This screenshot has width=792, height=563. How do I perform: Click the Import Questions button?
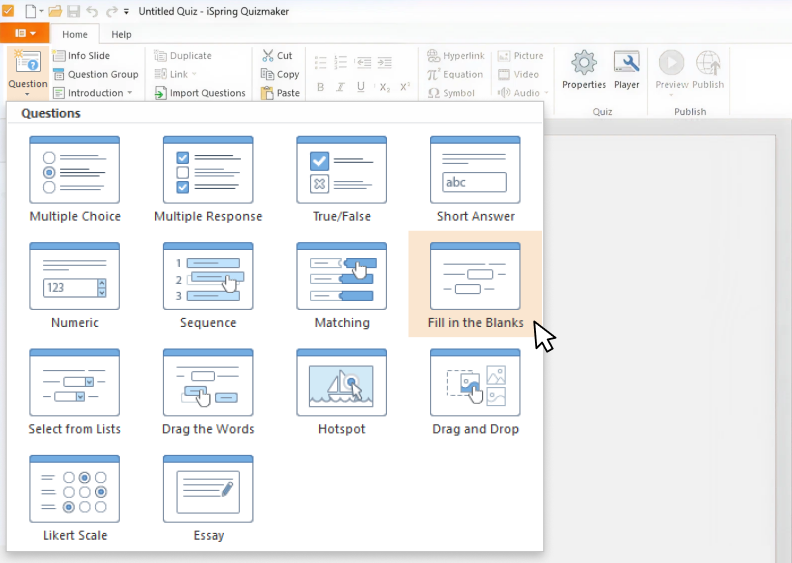click(200, 93)
